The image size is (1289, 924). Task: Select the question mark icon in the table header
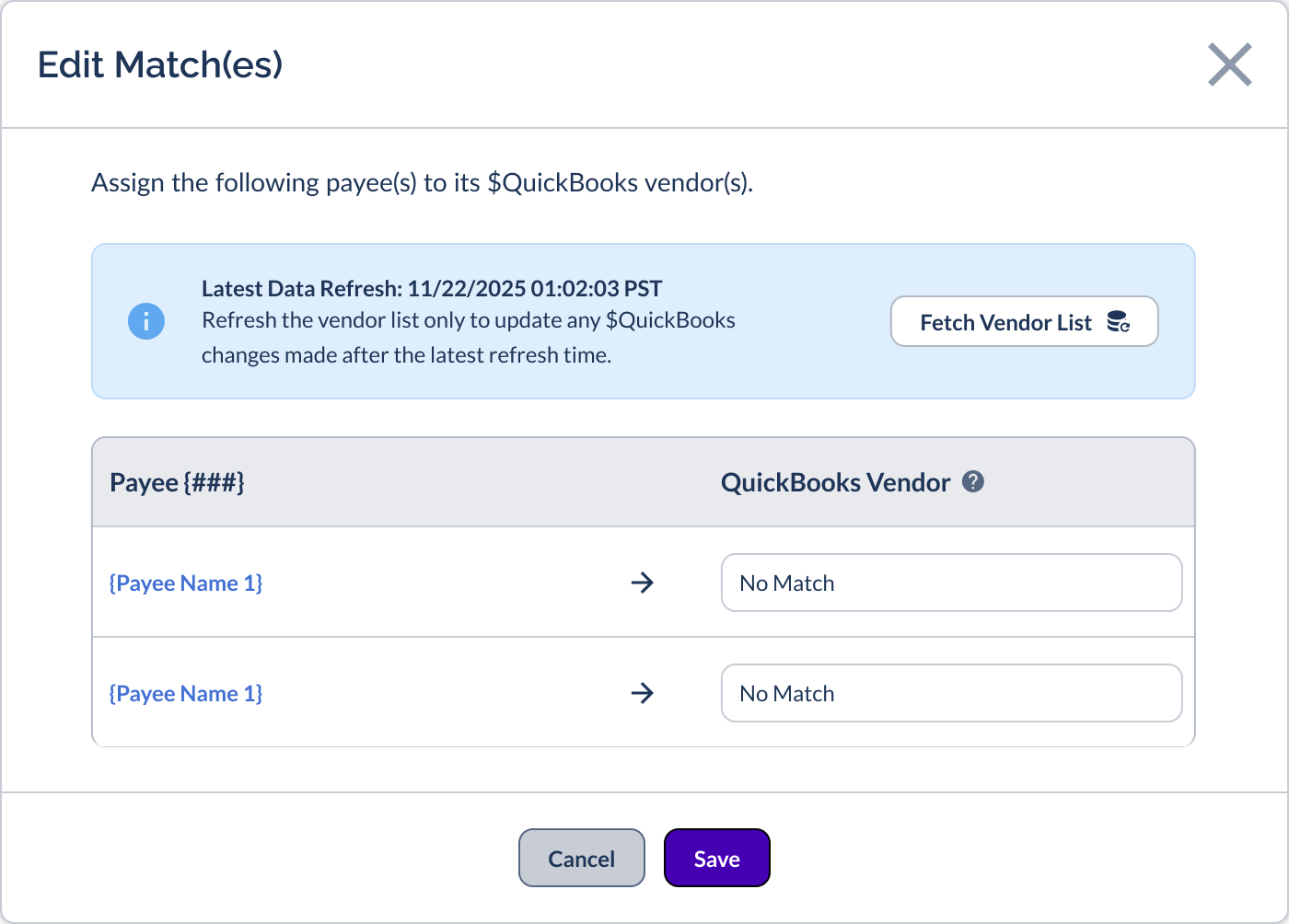pyautogui.click(x=973, y=480)
